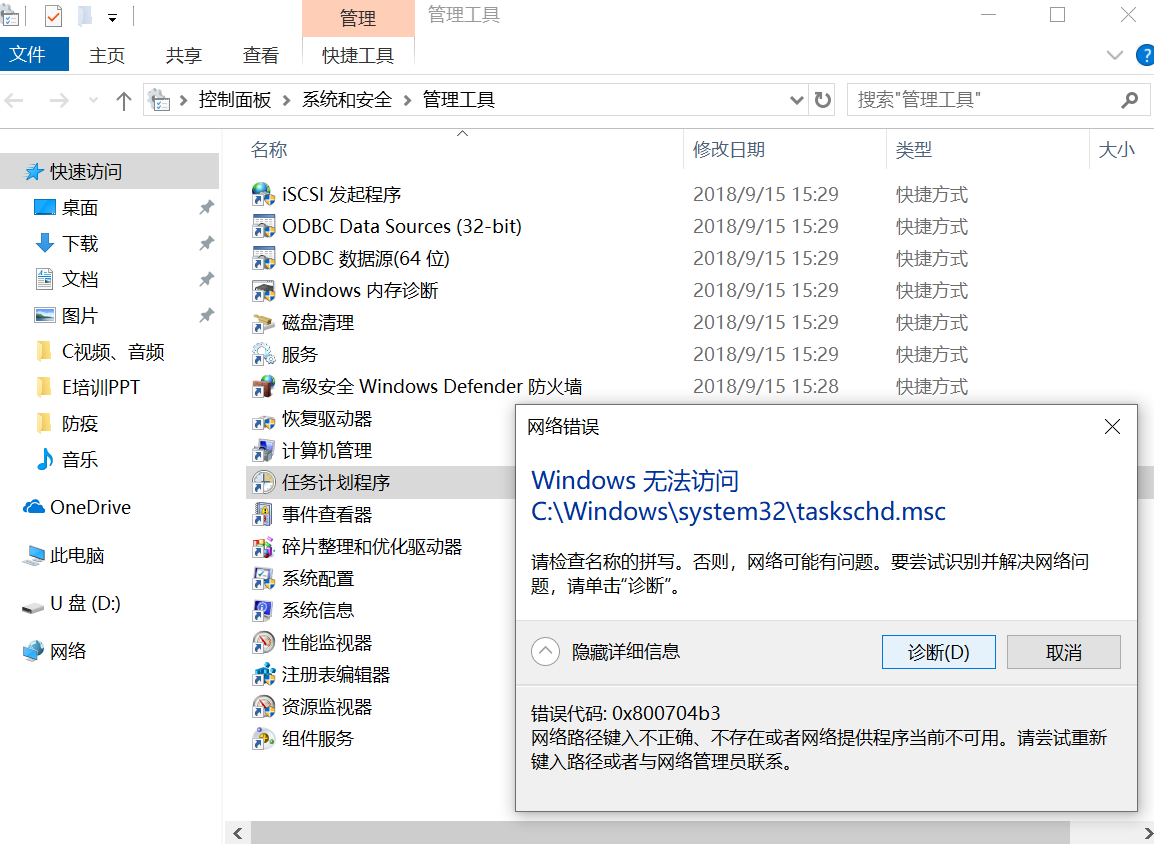The height and width of the screenshot is (844, 1154).
Task: Click horizontal scrollbar left arrow
Action: tap(238, 833)
